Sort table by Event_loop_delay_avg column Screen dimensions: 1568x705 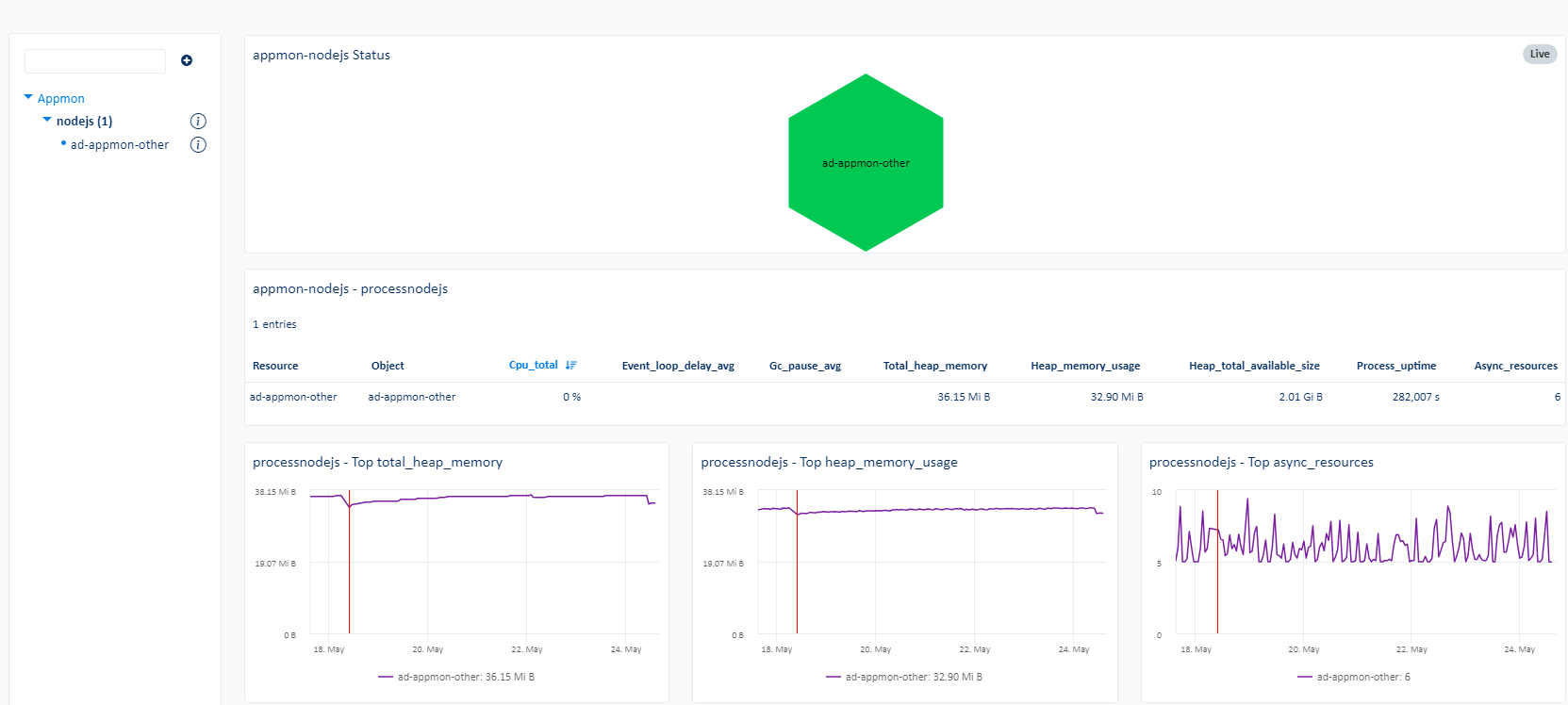tap(678, 366)
